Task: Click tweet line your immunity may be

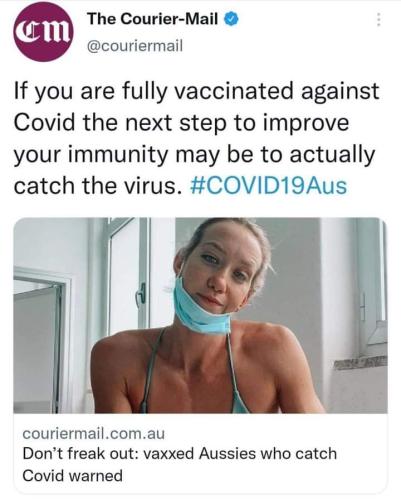Action: tap(194, 155)
